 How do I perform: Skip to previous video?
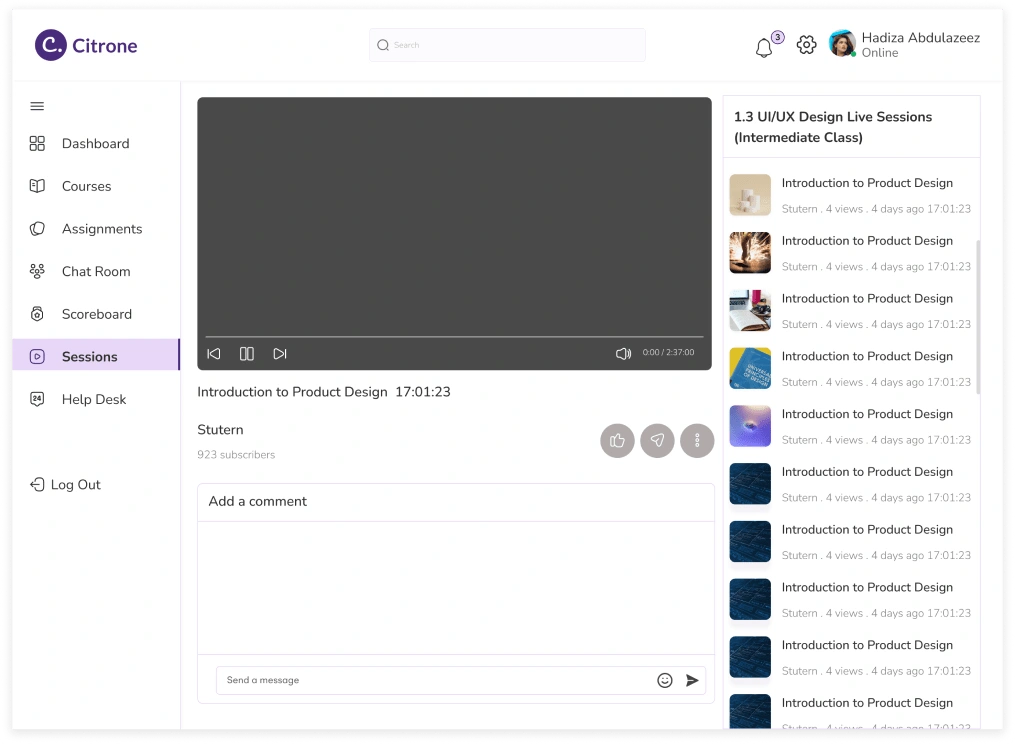point(214,354)
